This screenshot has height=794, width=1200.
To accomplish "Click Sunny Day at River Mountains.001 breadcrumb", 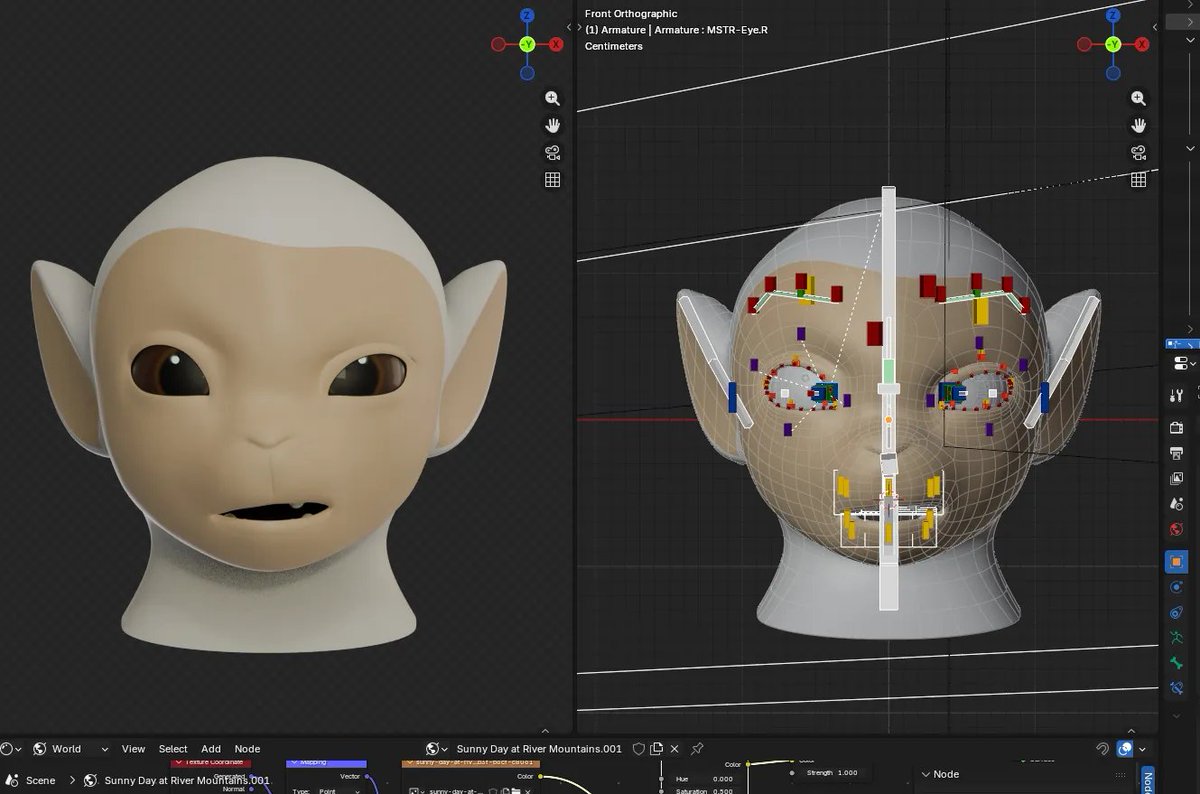I will [x=187, y=780].
